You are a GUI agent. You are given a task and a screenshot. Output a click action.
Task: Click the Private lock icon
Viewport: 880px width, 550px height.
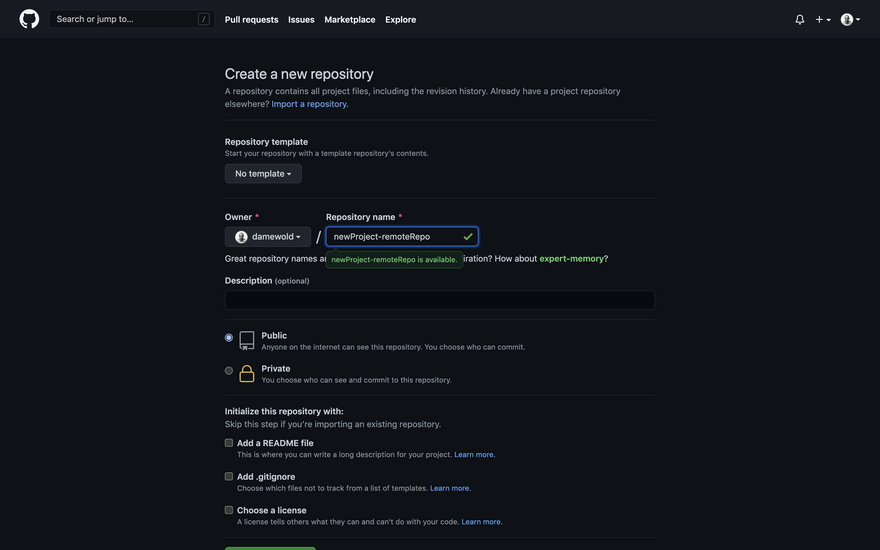247,374
